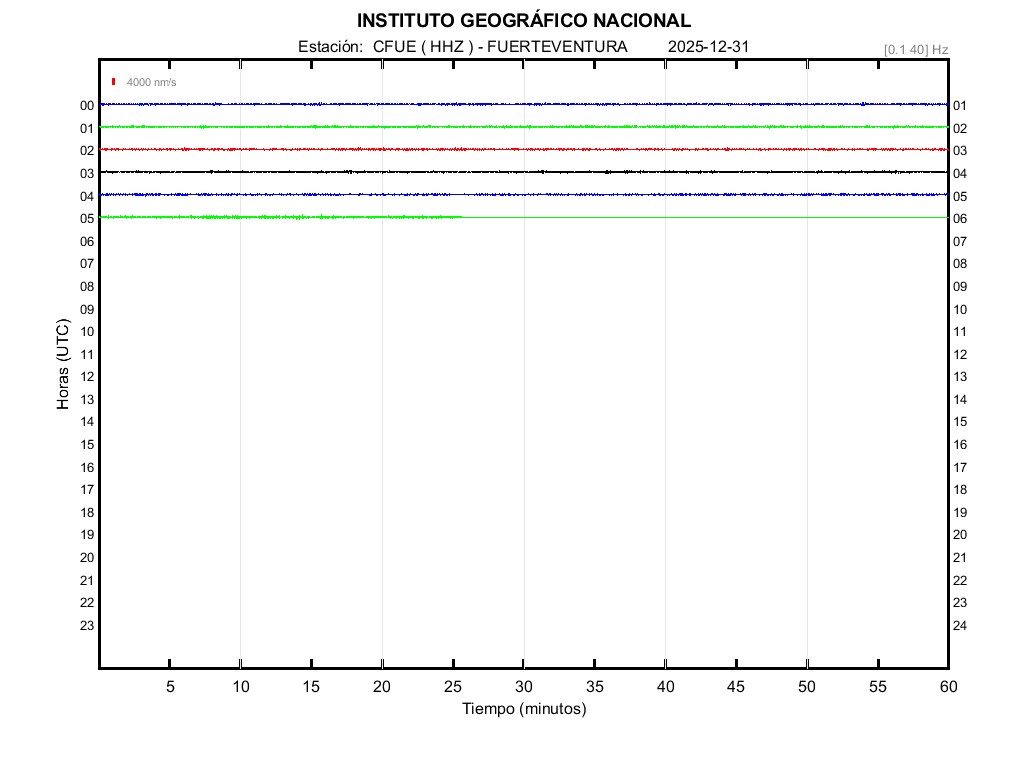Select the red seismic trace for hour 02
Image resolution: width=1024 pixels, height=768 pixels.
(523, 149)
